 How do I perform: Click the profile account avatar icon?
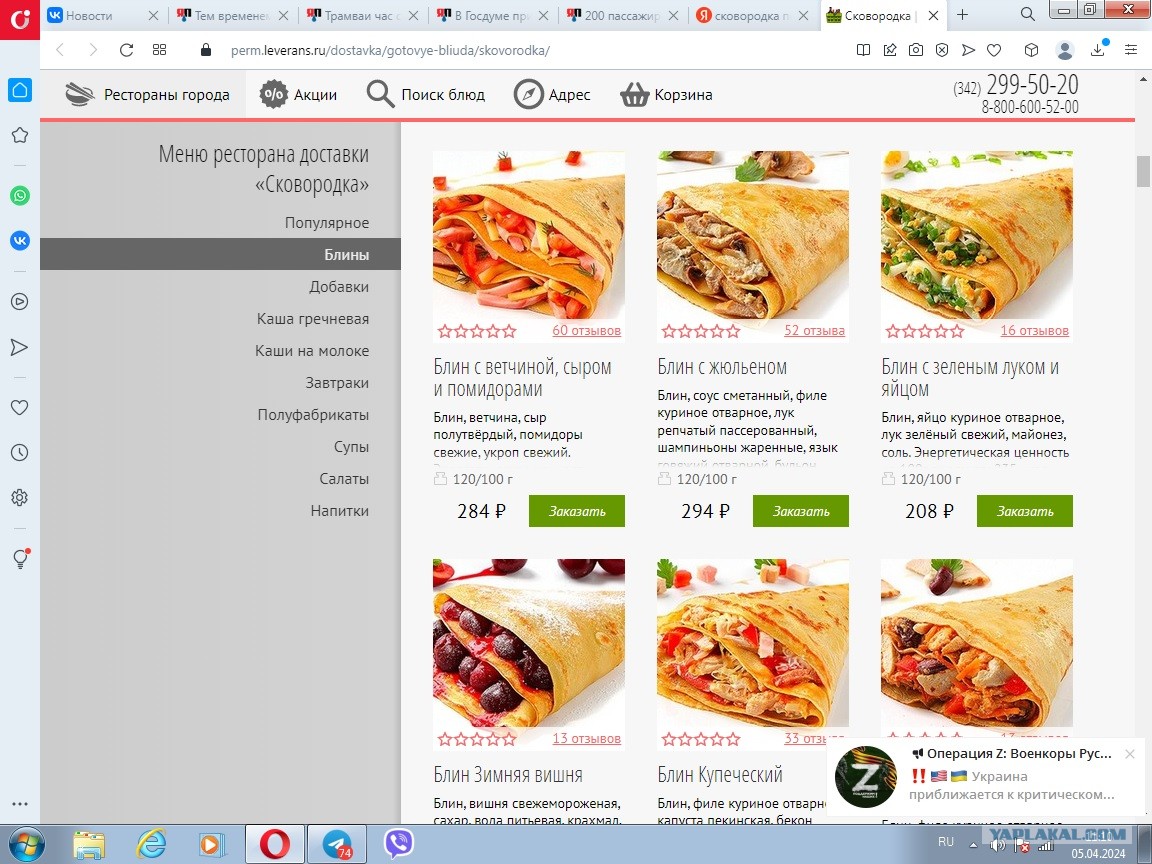(x=1065, y=50)
